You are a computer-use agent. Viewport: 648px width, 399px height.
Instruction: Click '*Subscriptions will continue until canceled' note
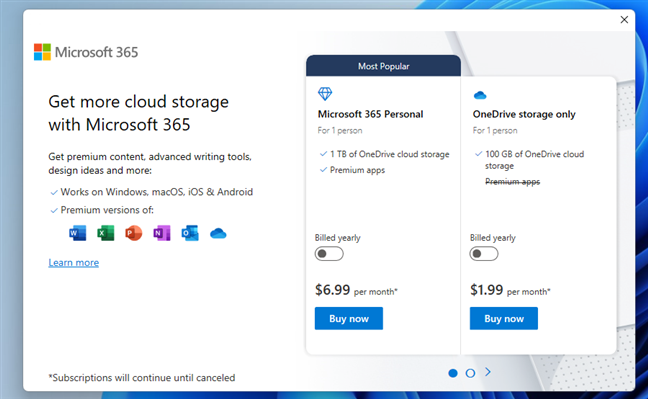click(x=142, y=377)
